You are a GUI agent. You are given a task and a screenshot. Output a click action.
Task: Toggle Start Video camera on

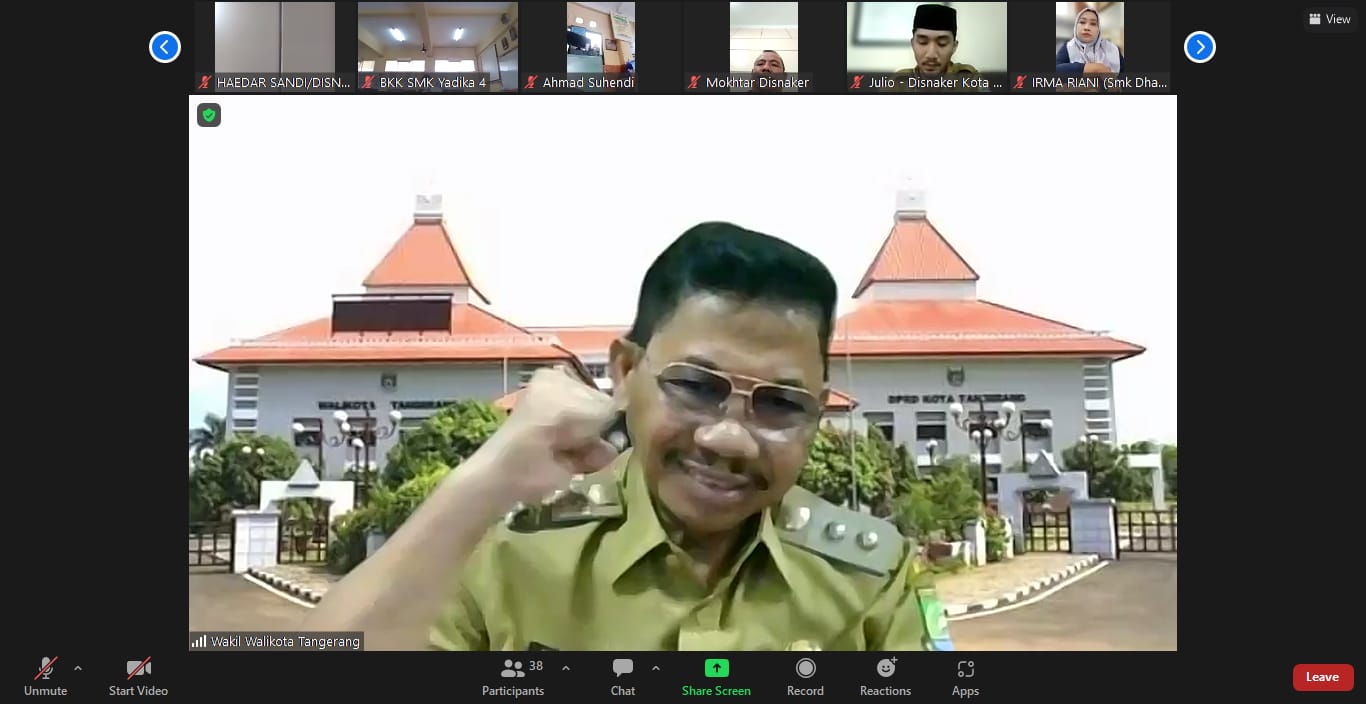tap(138, 676)
